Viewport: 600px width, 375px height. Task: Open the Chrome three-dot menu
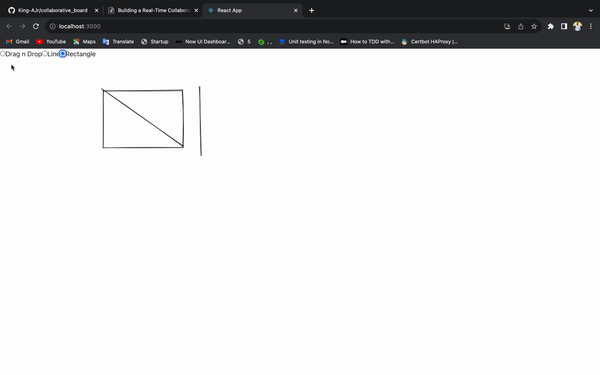tap(591, 26)
